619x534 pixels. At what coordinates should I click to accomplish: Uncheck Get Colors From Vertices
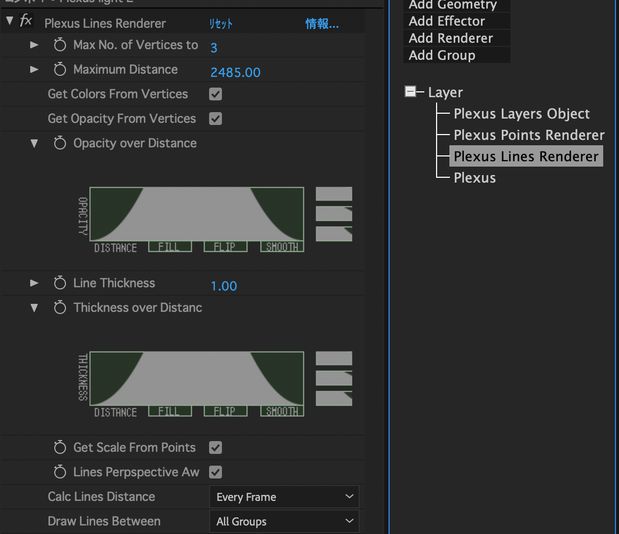click(x=216, y=94)
